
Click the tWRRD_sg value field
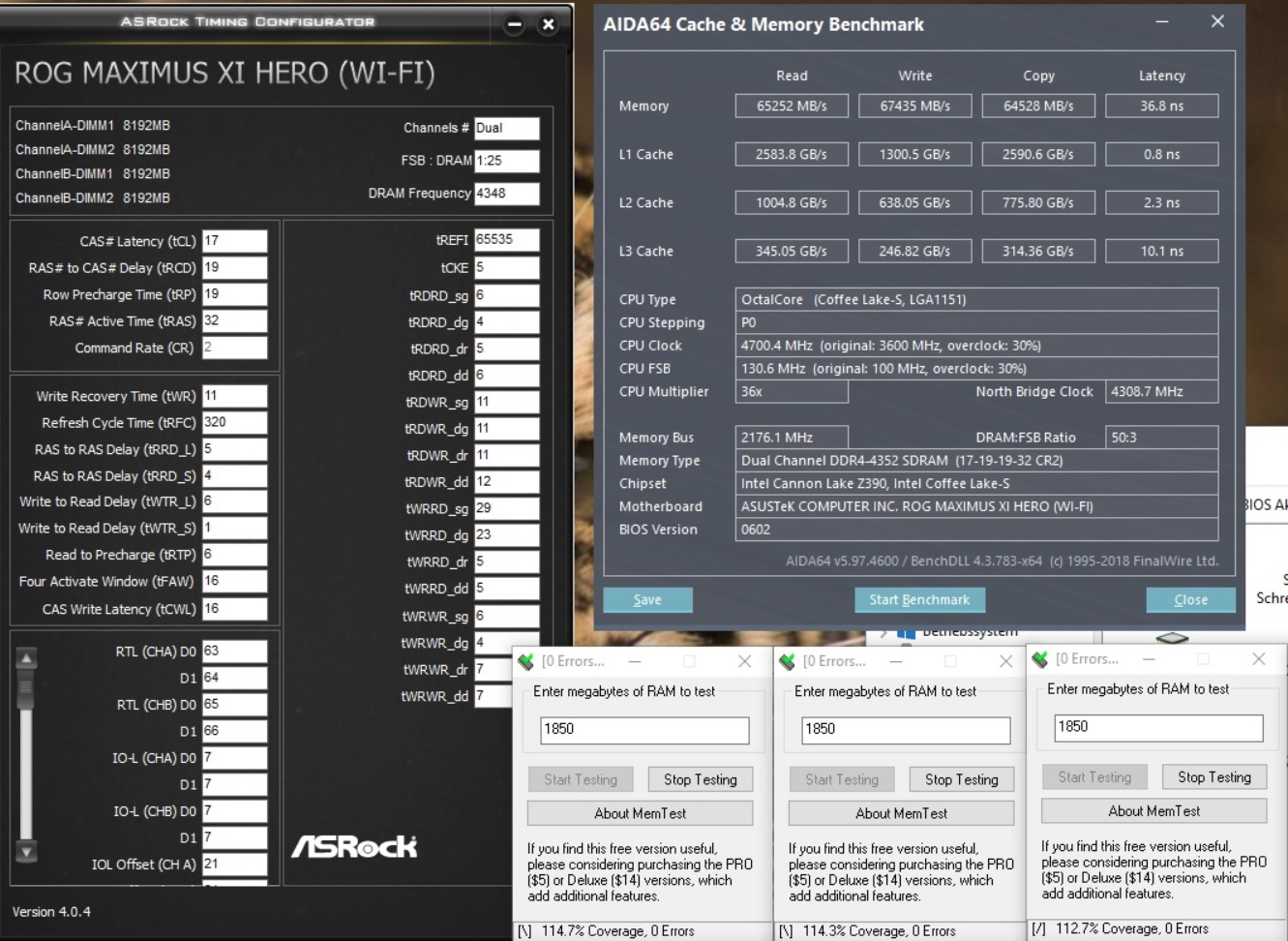tap(506, 508)
